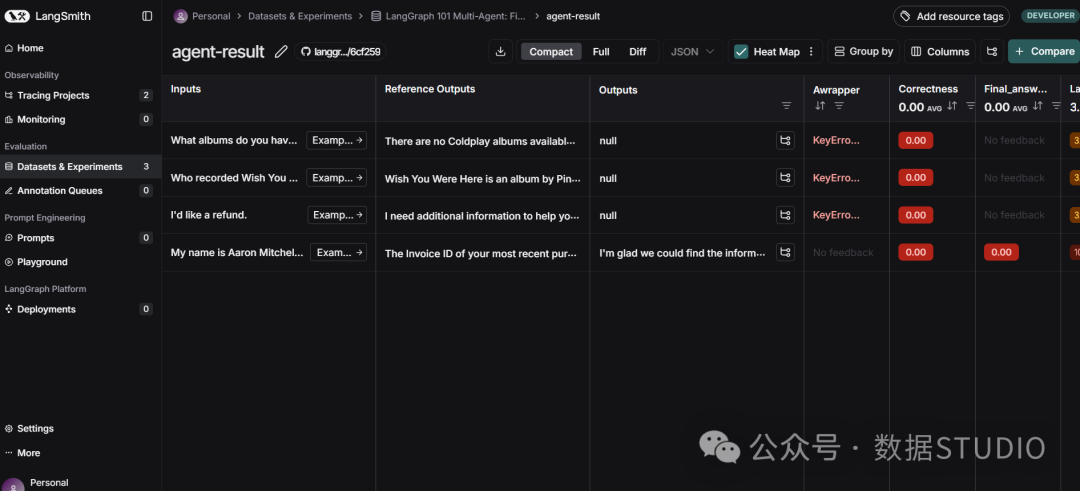The height and width of the screenshot is (491, 1080).
Task: Open Example link for Coldplay albums row
Action: [336, 140]
